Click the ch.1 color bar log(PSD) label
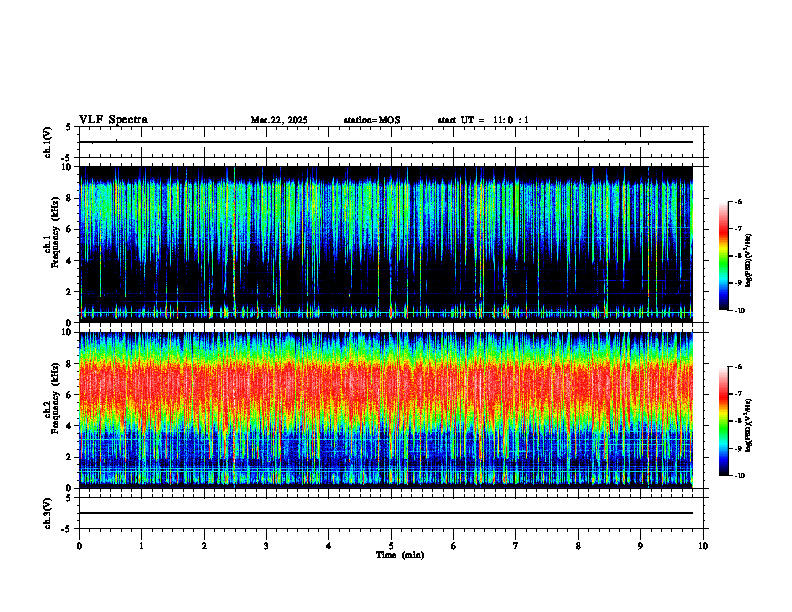The width and height of the screenshot is (792, 612). click(748, 260)
